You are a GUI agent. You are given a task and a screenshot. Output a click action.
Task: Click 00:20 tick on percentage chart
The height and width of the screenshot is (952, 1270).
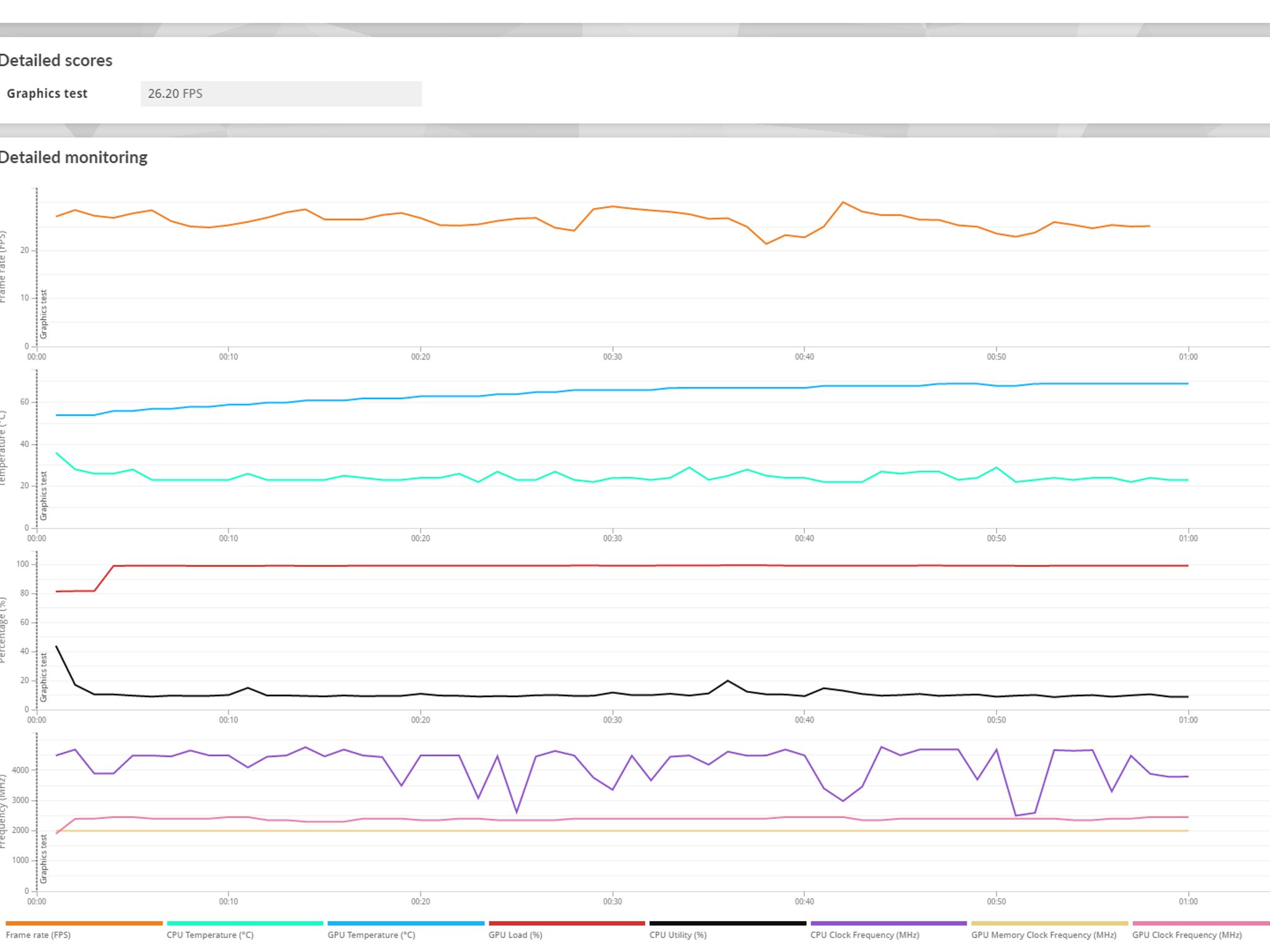420,720
